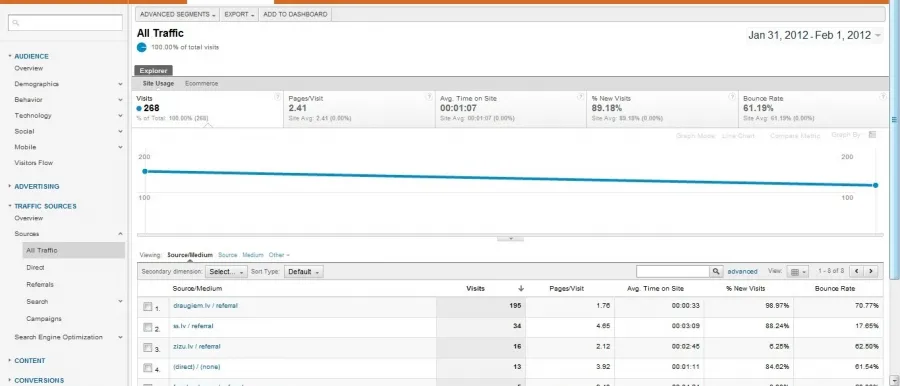This screenshot has width=900, height=386.
Task: Click the Graph By day icon
Action: click(872, 135)
